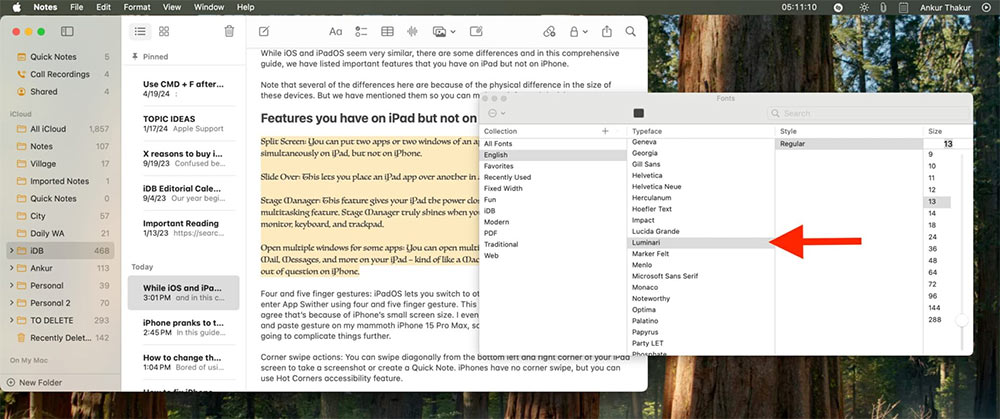Open iPhone pranks note
1000x419 pixels.
point(184,327)
